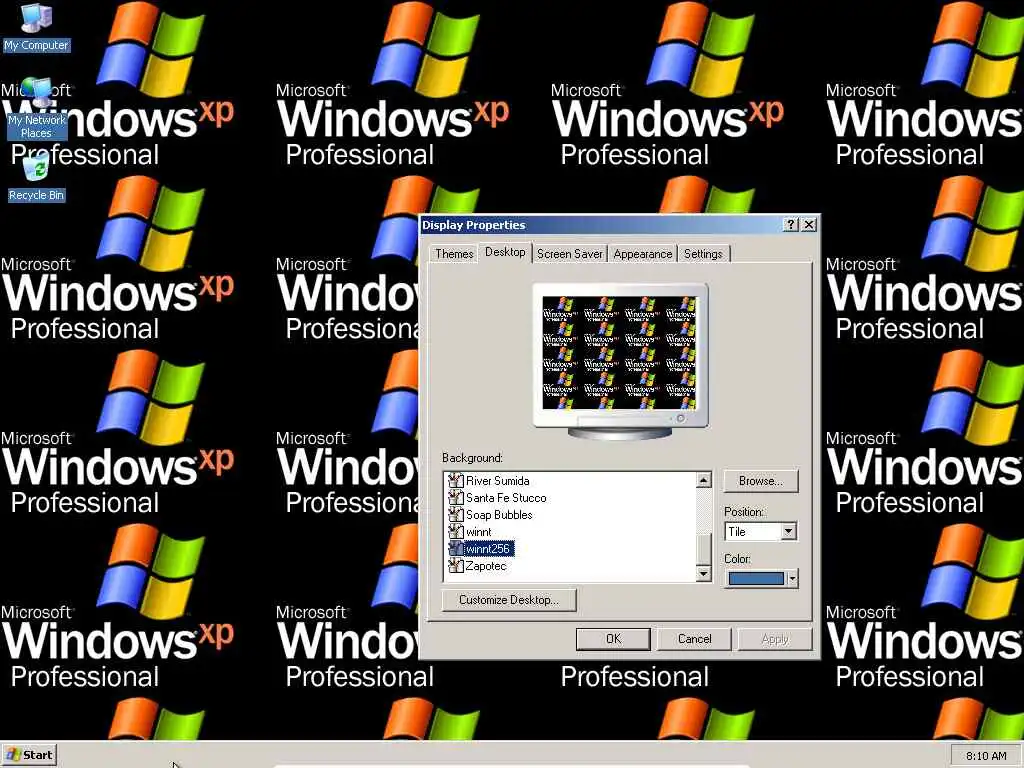The height and width of the screenshot is (768, 1024).
Task: Close the Display Properties dialog
Action: click(x=808, y=225)
